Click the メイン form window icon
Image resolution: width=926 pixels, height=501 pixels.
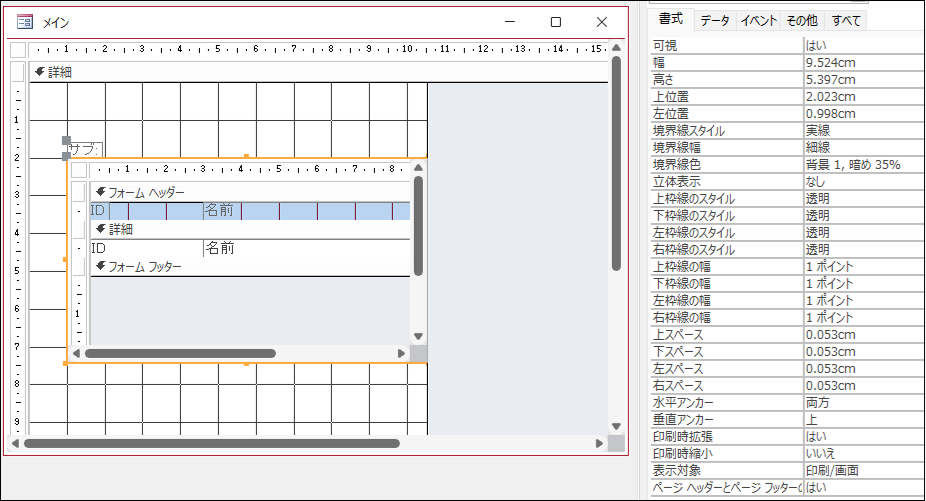(25, 22)
